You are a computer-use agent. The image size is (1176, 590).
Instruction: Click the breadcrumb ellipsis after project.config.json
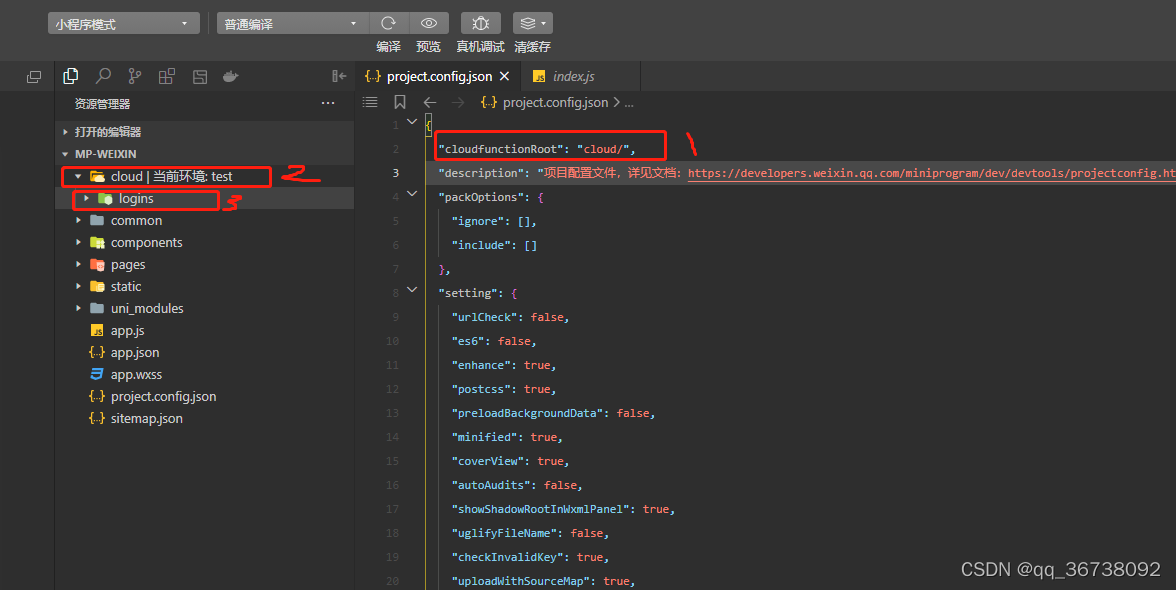629,103
